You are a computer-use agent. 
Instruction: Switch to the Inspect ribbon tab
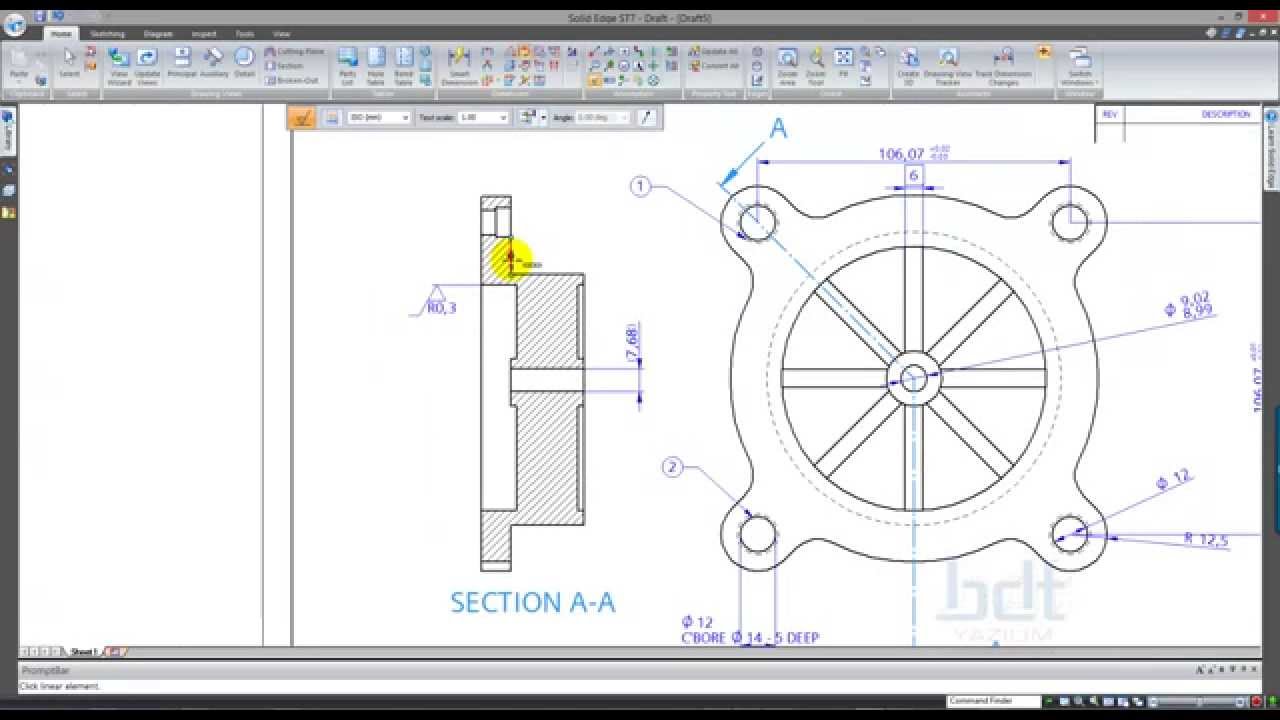204,34
